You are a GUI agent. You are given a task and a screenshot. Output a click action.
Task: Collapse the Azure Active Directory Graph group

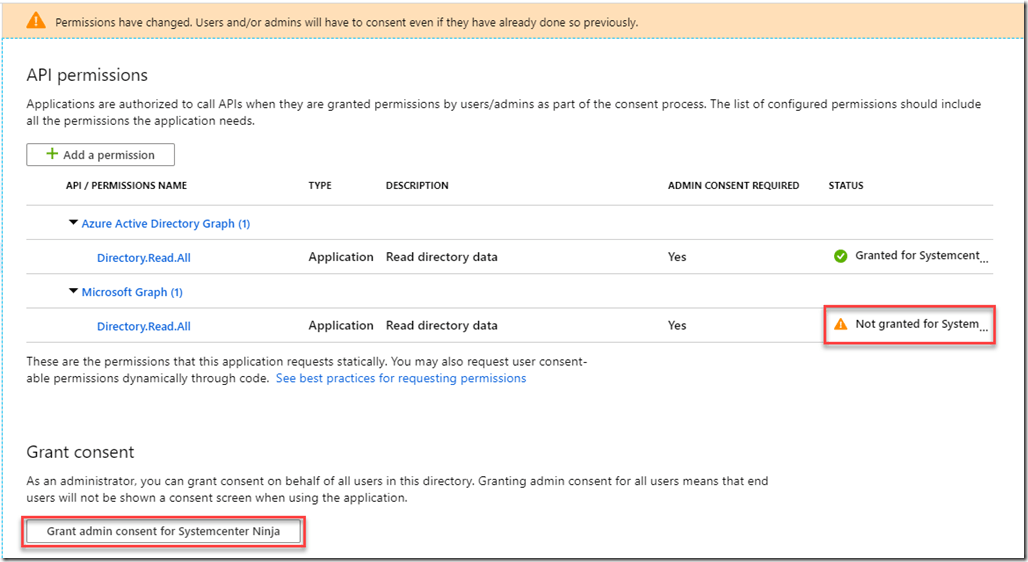tap(73, 224)
